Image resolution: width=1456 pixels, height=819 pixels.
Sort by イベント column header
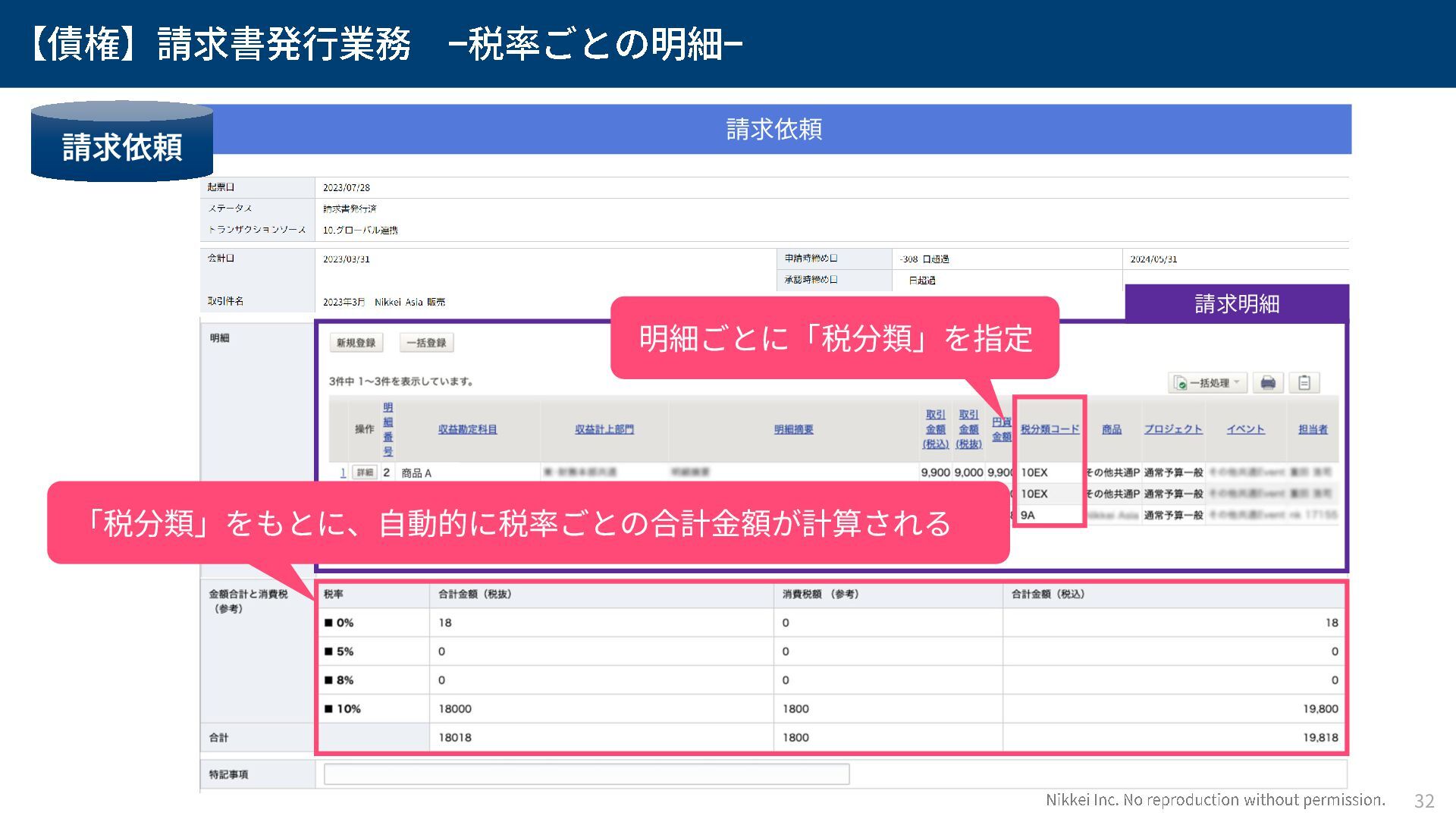coord(1245,429)
